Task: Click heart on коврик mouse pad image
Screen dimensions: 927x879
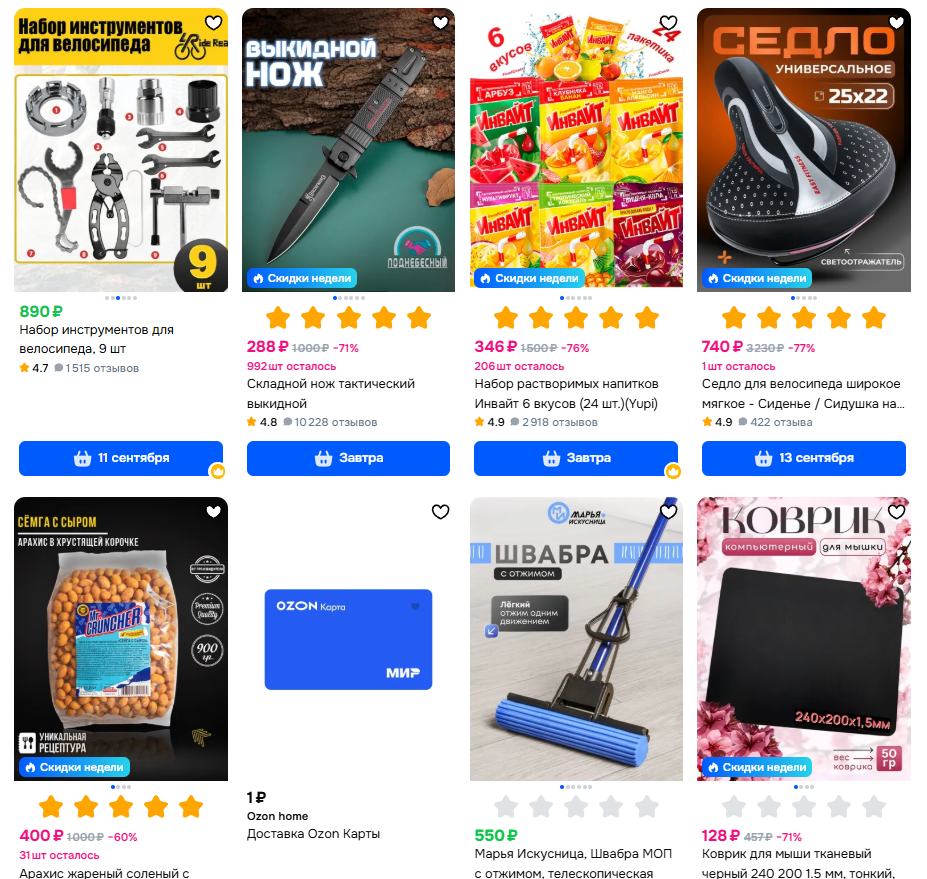Action: click(896, 512)
